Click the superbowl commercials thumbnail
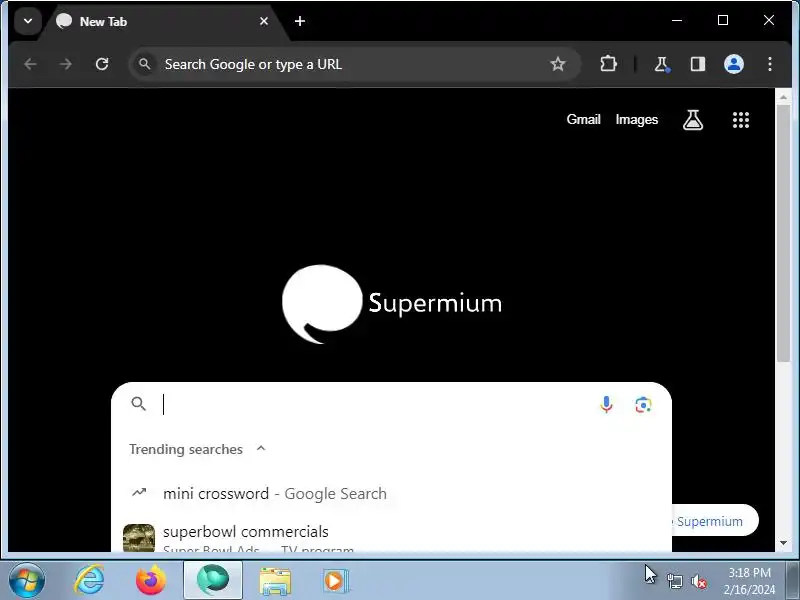The image size is (800, 600). [139, 538]
